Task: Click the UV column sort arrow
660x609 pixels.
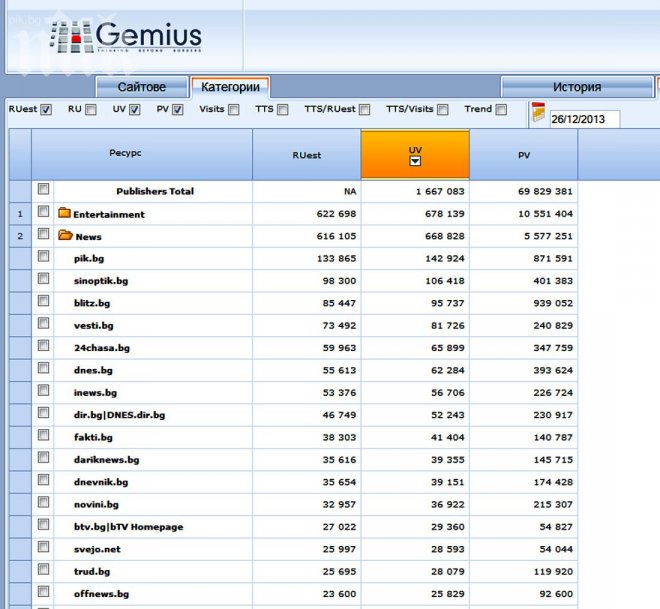Action: tap(415, 161)
